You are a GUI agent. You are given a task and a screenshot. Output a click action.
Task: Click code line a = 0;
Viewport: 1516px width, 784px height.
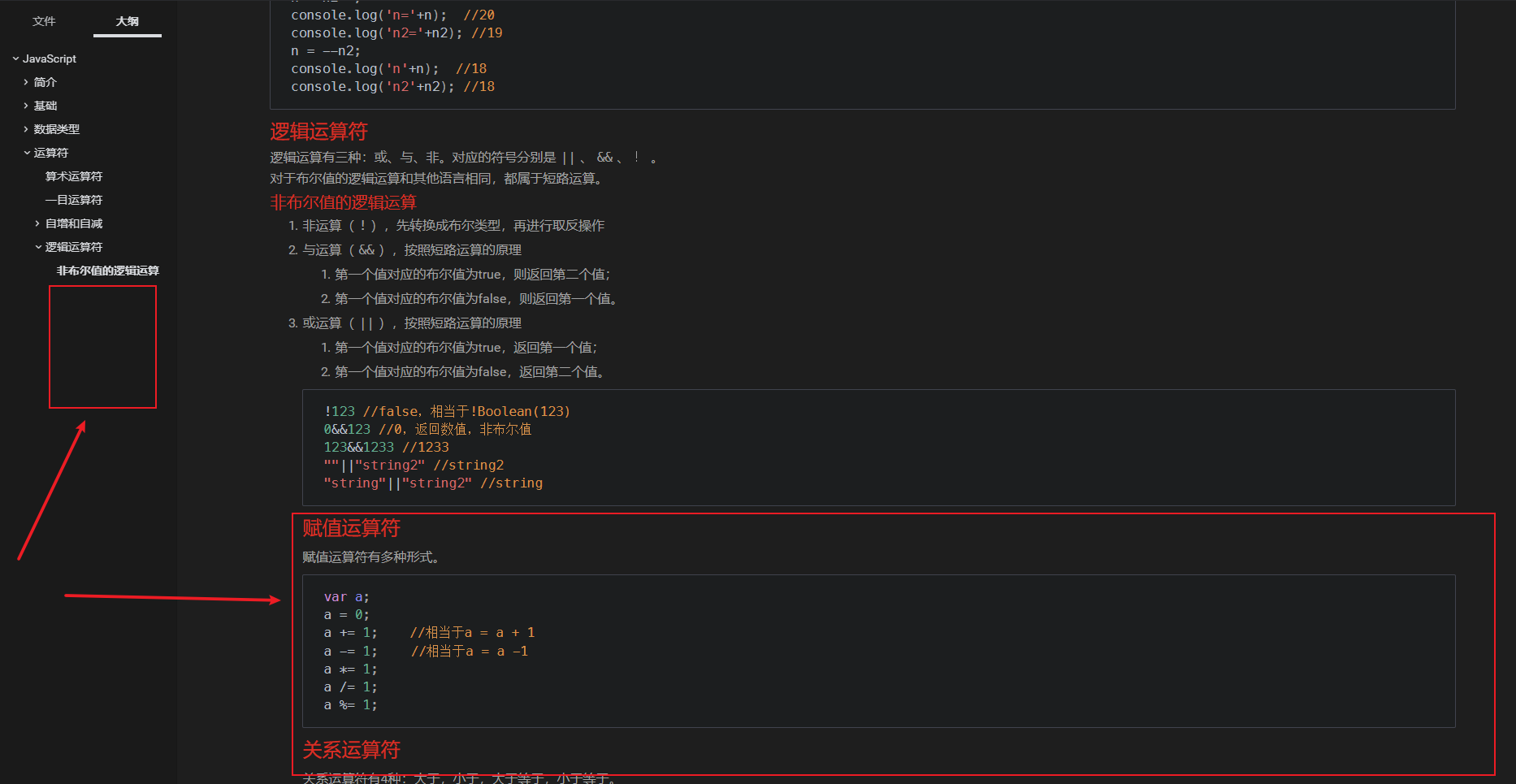pyautogui.click(x=346, y=615)
